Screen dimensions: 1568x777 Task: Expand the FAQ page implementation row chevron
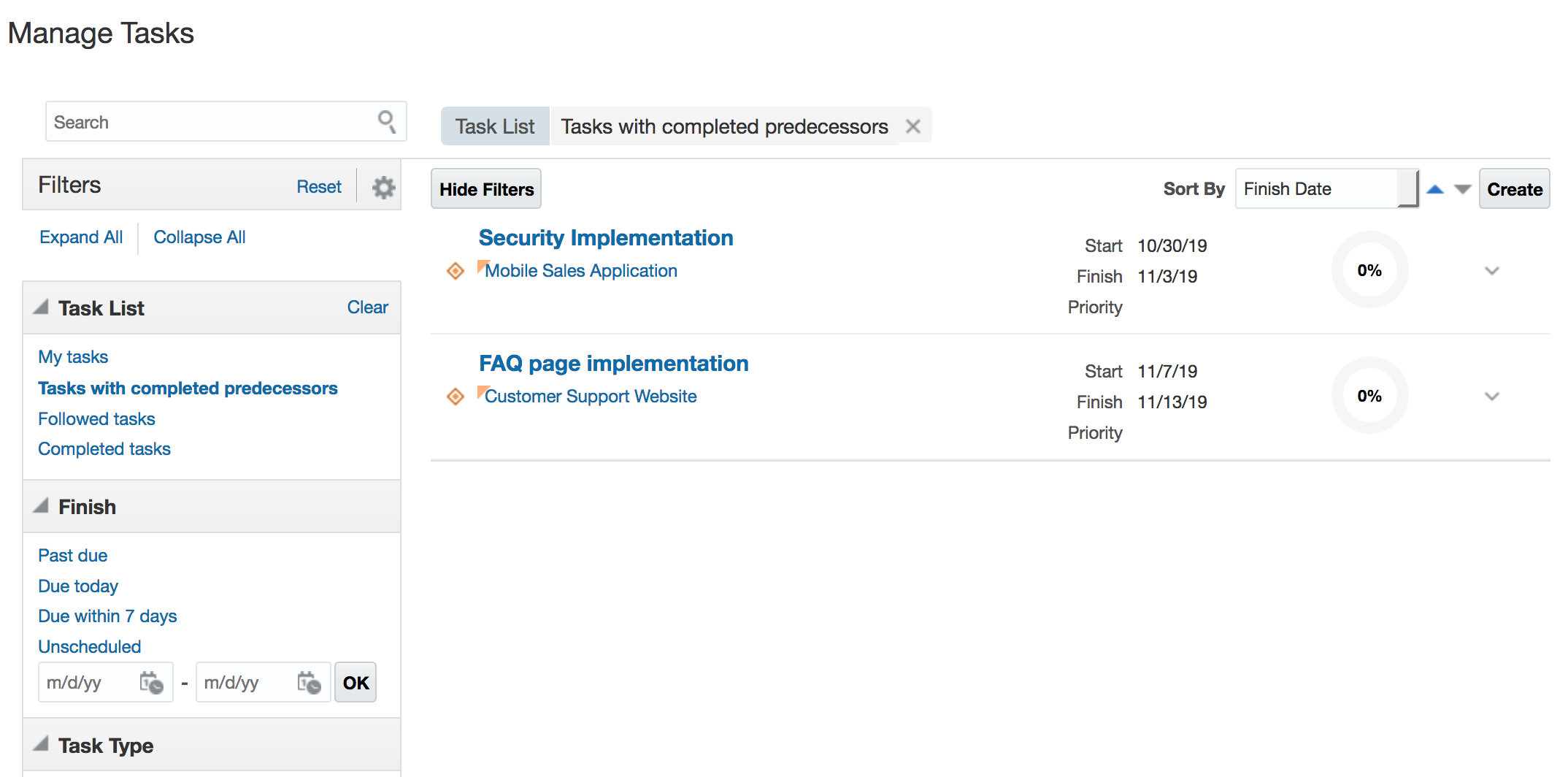(1492, 397)
